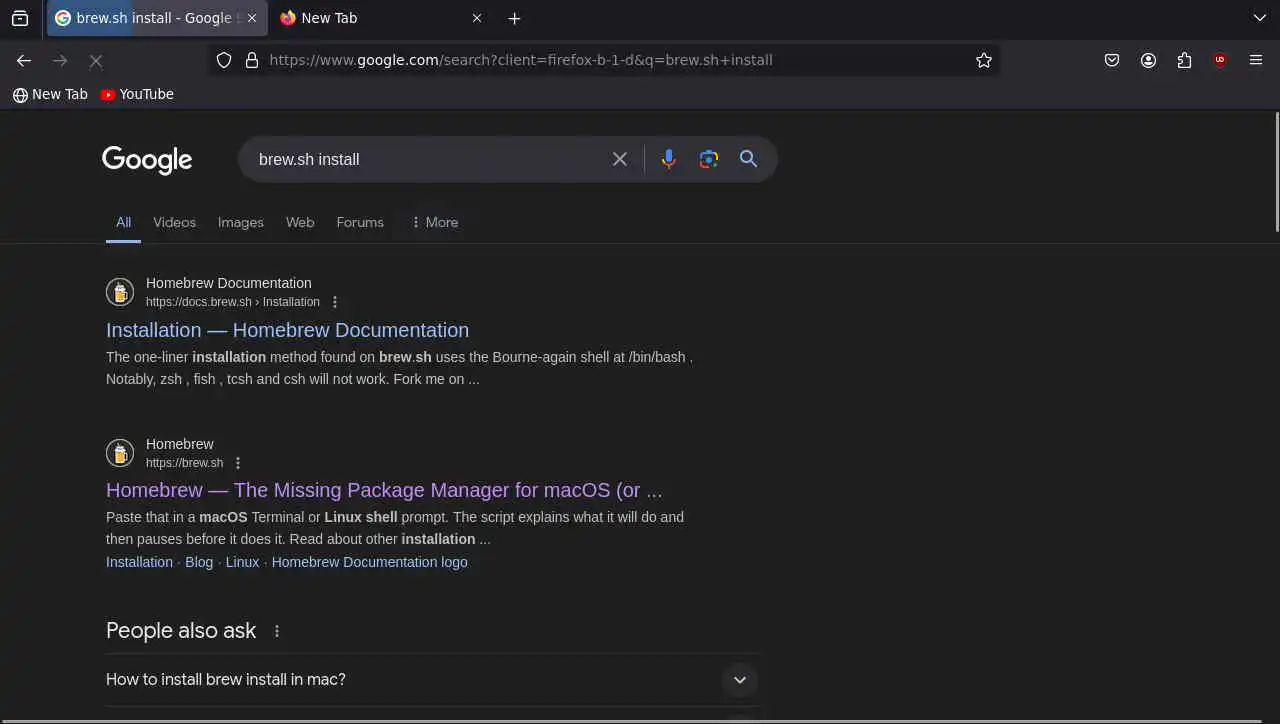1280x724 pixels.
Task: Click the https://brew.sh URL text
Action: (184, 463)
